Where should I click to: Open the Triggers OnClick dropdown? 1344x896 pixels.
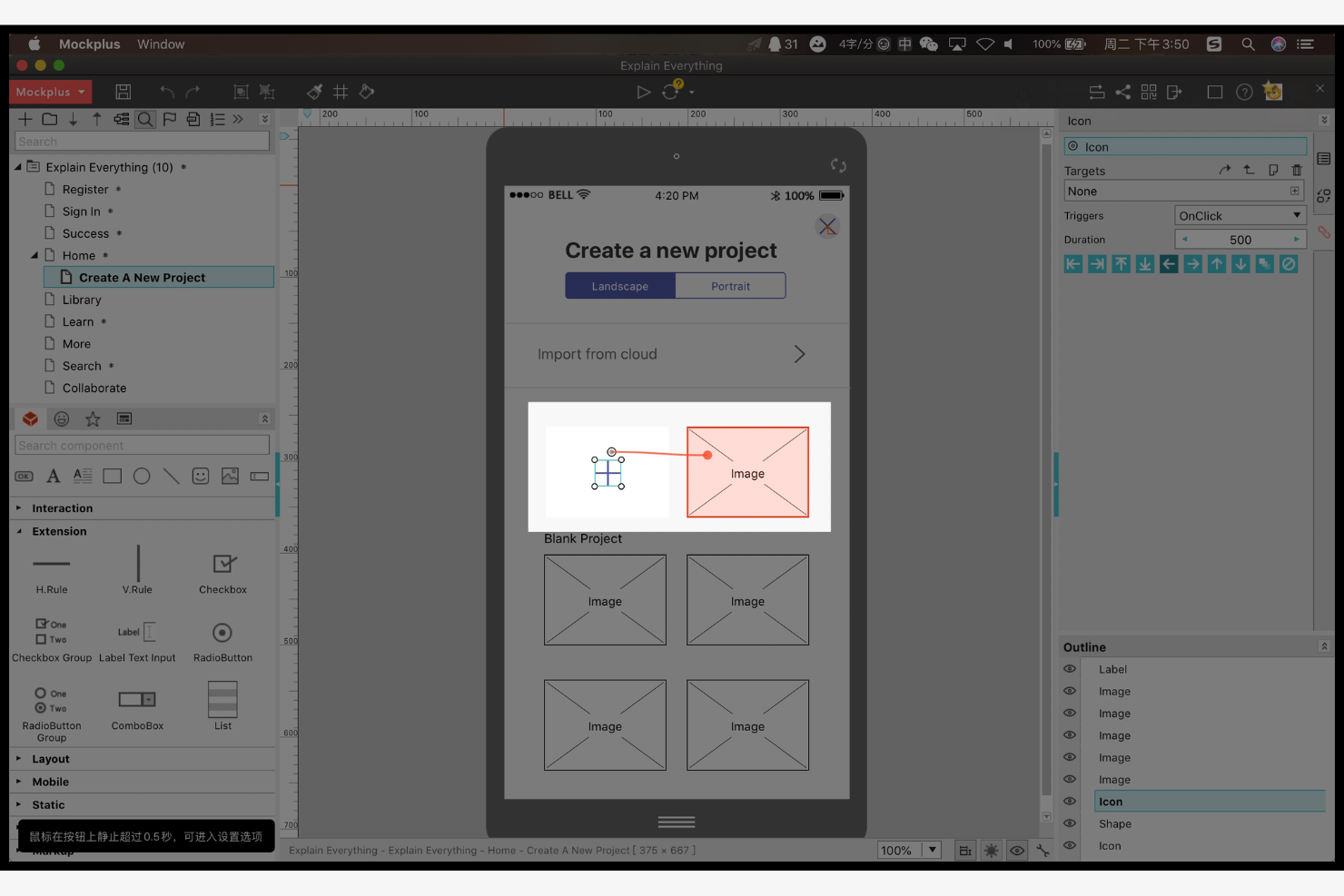(x=1240, y=215)
